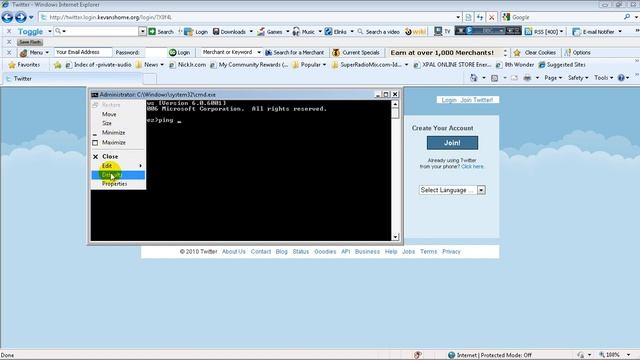The width and height of the screenshot is (640, 360).
Task: Select Move in cmd system menu
Action: (118, 114)
